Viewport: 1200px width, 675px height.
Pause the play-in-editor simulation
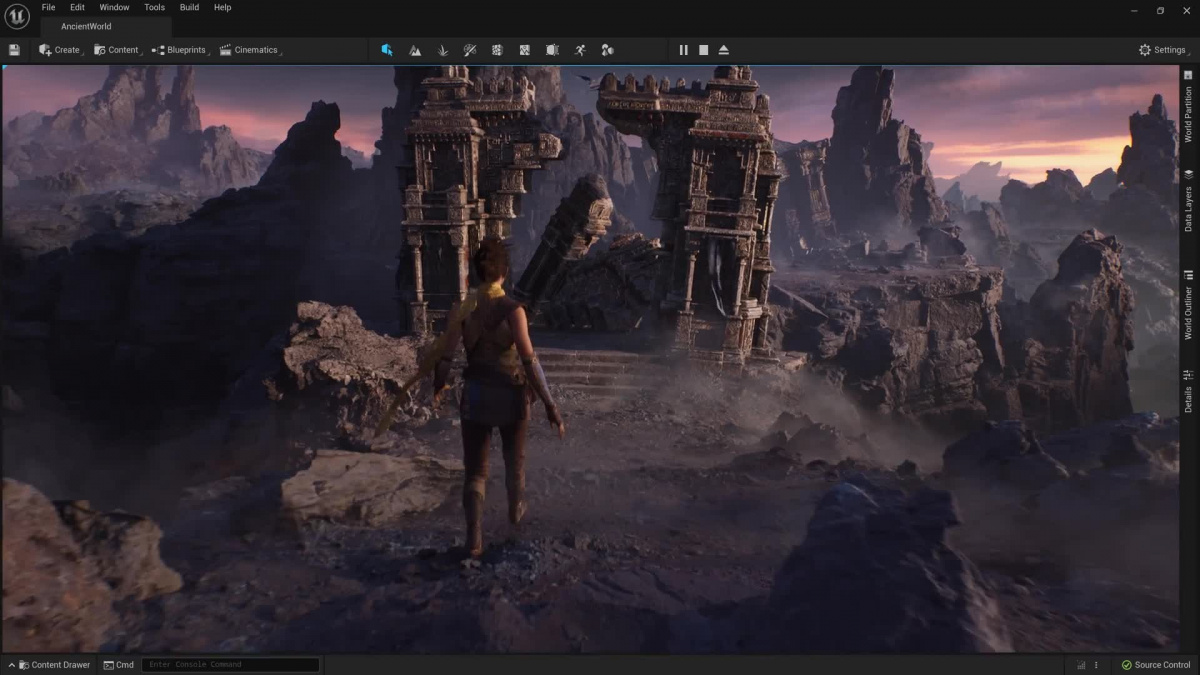[684, 50]
